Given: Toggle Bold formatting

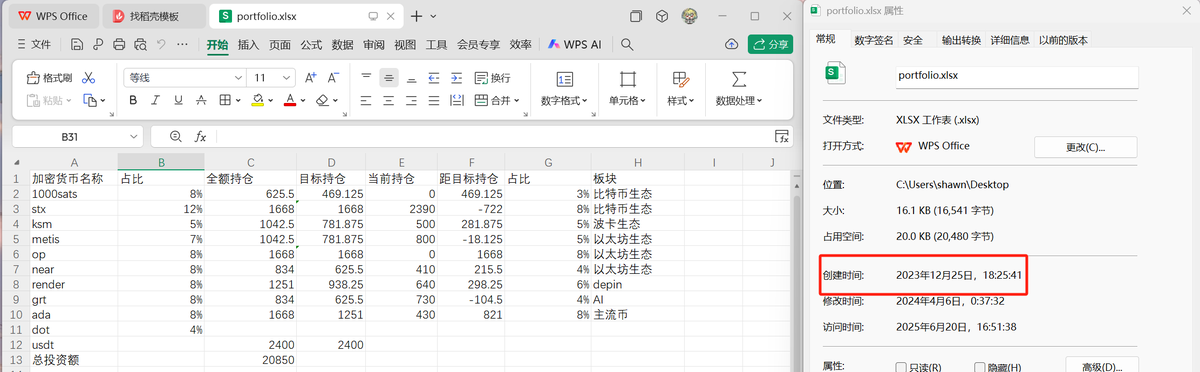Looking at the screenshot, I should [x=132, y=100].
